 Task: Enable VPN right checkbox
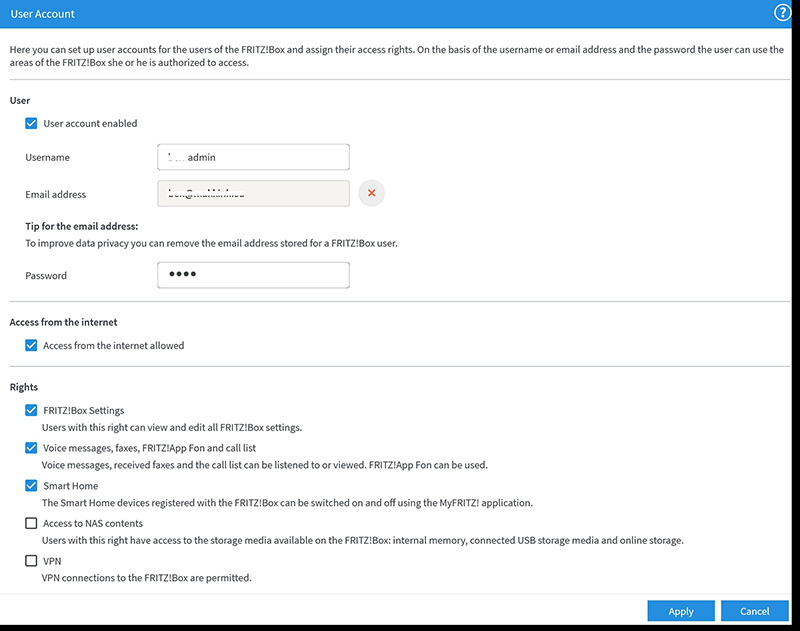pos(31,561)
